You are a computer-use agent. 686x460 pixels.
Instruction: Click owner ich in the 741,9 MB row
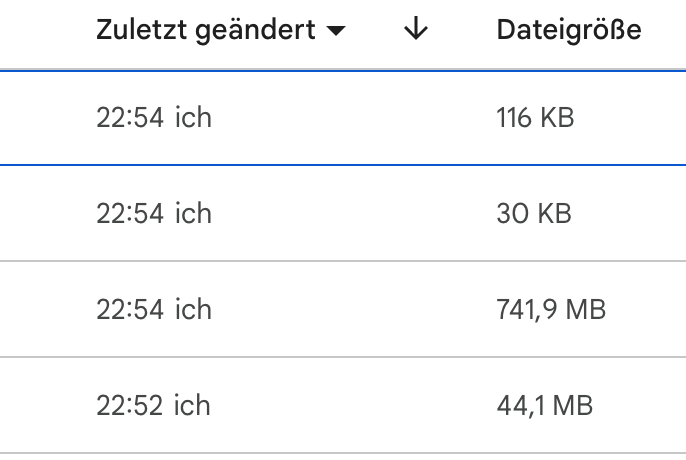click(193, 310)
